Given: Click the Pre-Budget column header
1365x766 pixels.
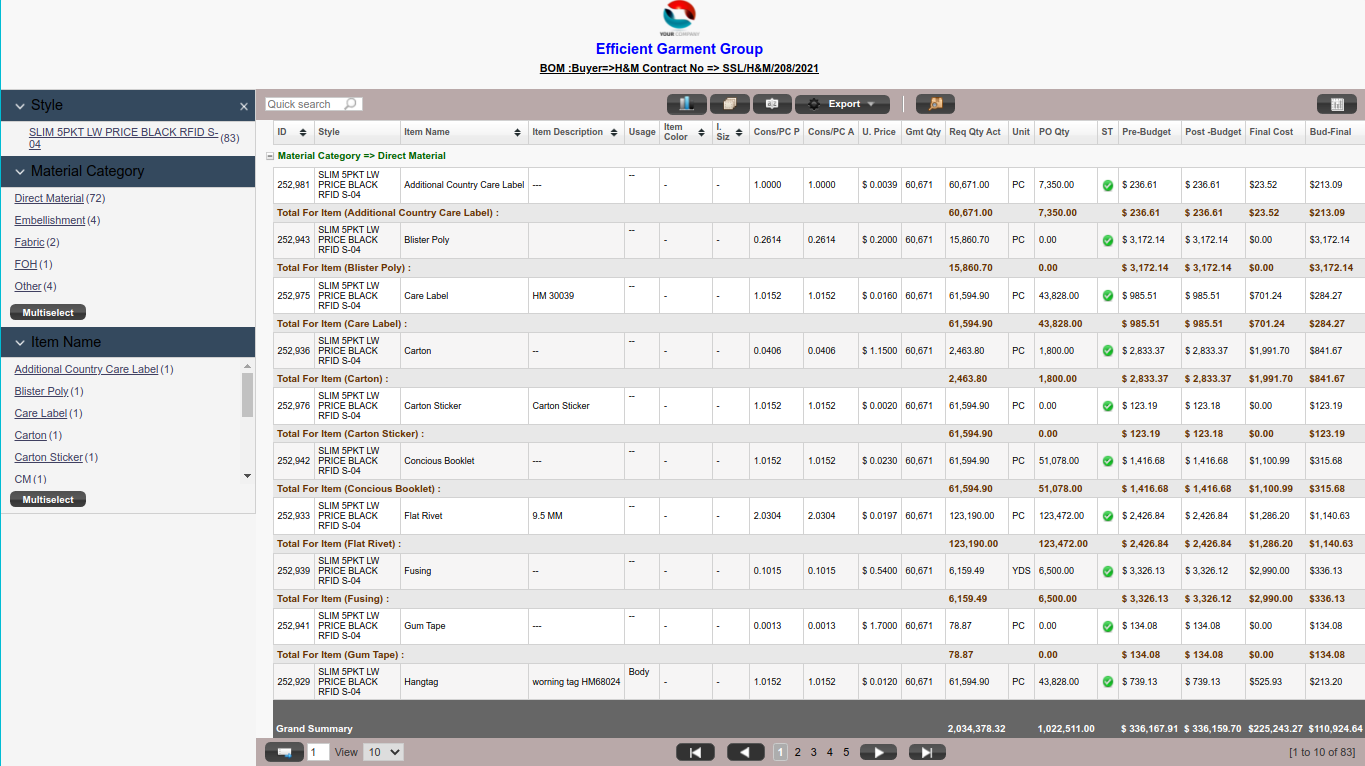Looking at the screenshot, I should pyautogui.click(x=1146, y=132).
